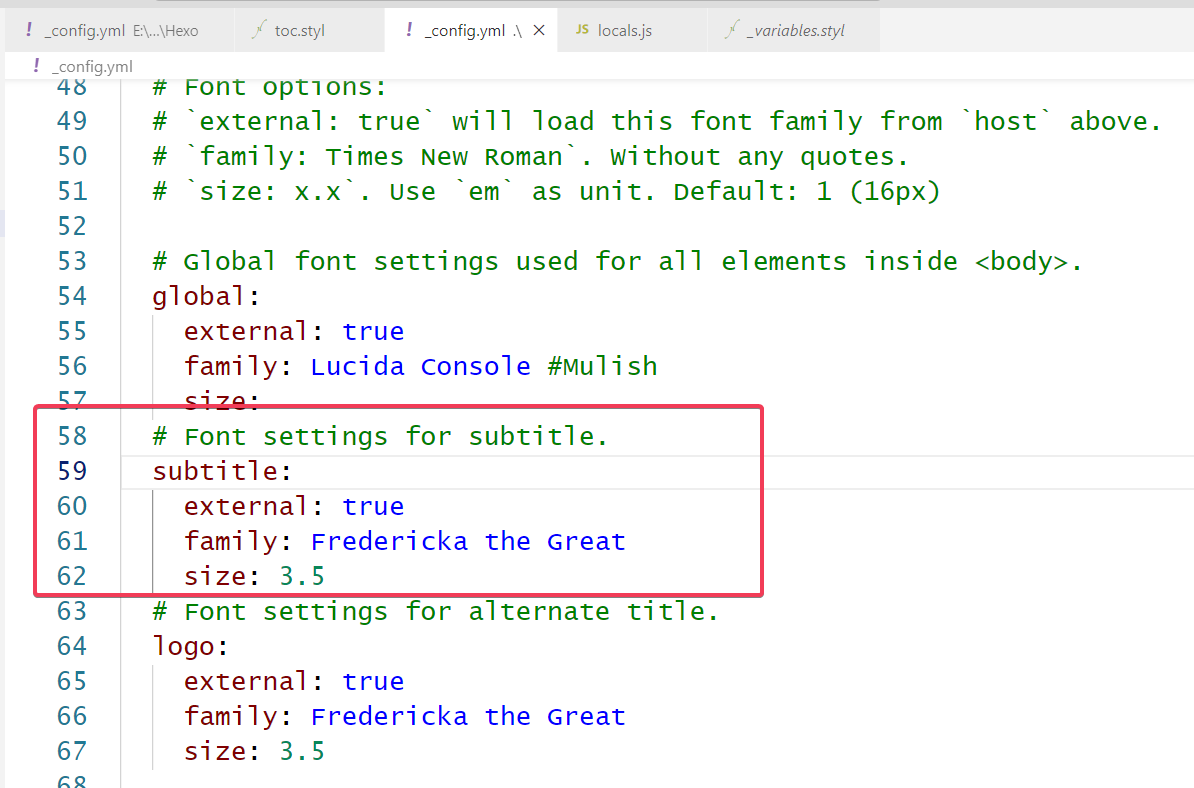Viewport: 1194px width, 788px height.
Task: Click the JS icon on locals.js tab
Action: (x=582, y=31)
